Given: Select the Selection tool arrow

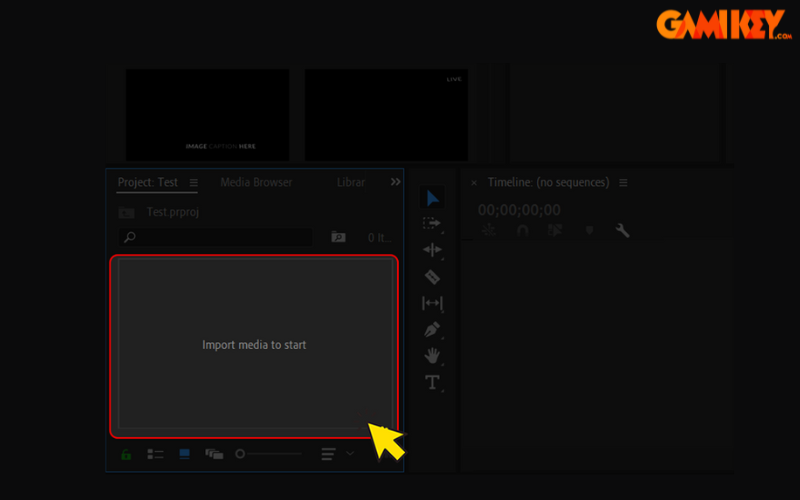Looking at the screenshot, I should (432, 198).
